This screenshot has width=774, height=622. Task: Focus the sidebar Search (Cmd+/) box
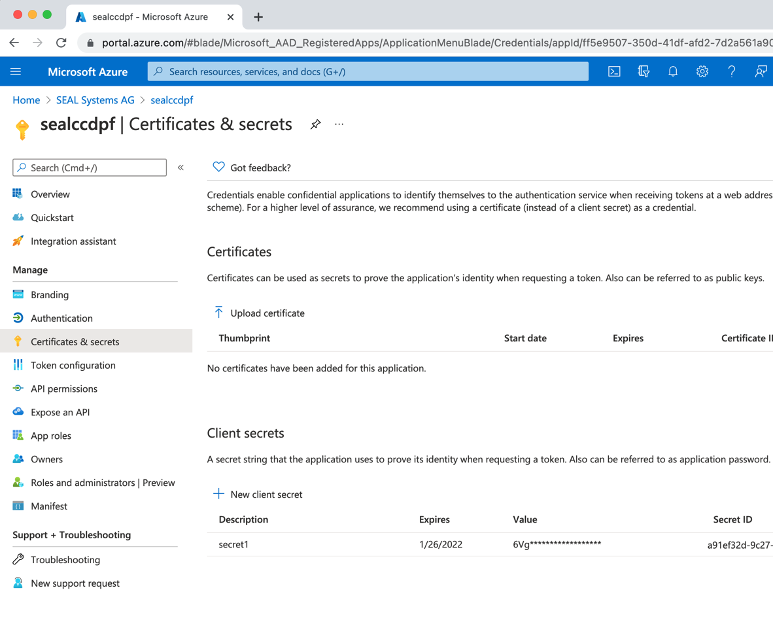click(x=89, y=168)
